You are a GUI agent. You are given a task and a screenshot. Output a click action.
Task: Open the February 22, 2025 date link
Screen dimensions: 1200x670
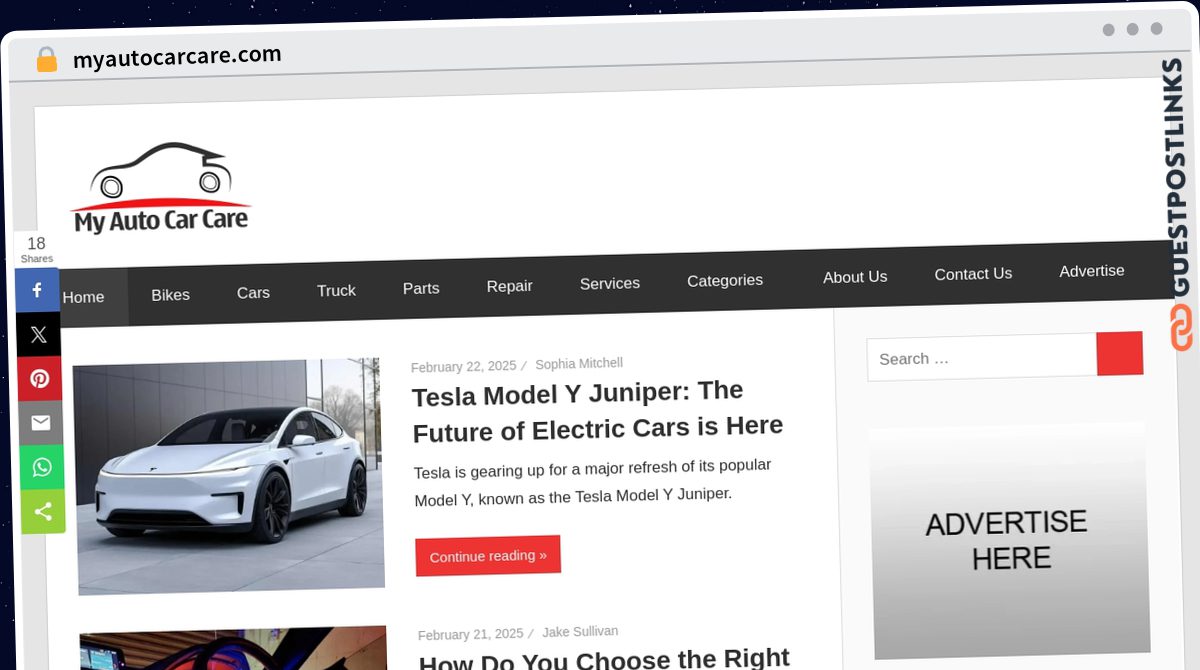463,367
